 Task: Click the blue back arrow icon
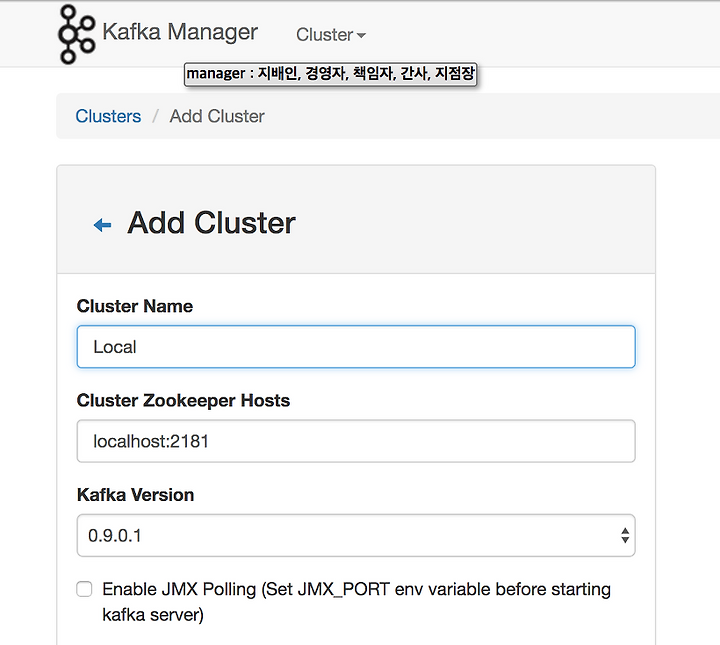[x=102, y=225]
